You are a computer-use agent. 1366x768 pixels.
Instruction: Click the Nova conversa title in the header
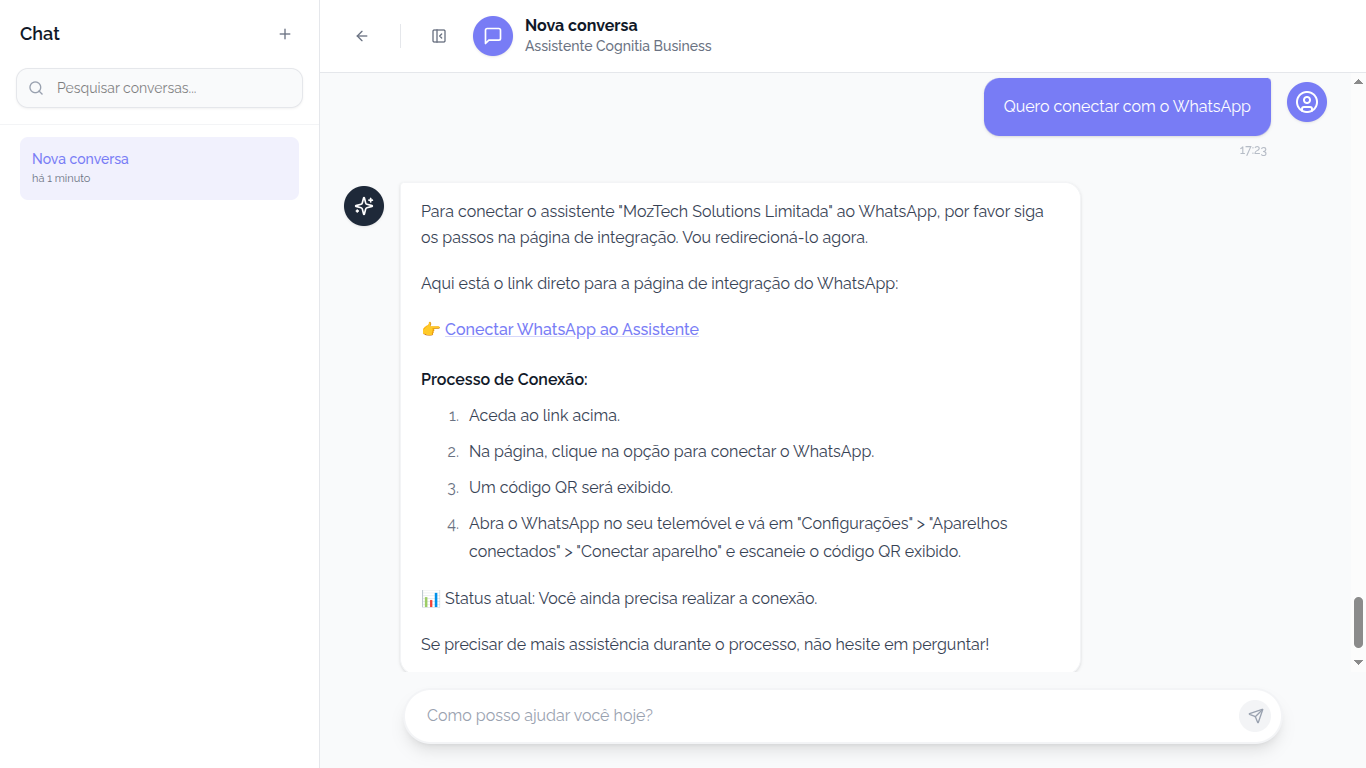[581, 26]
